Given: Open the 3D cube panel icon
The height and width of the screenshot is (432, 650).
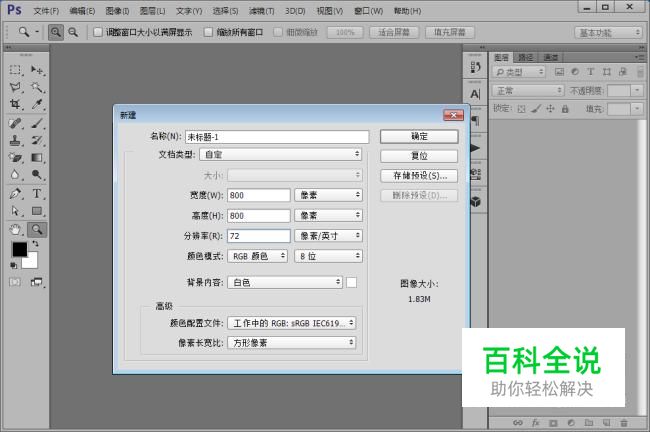Looking at the screenshot, I should tap(475, 202).
